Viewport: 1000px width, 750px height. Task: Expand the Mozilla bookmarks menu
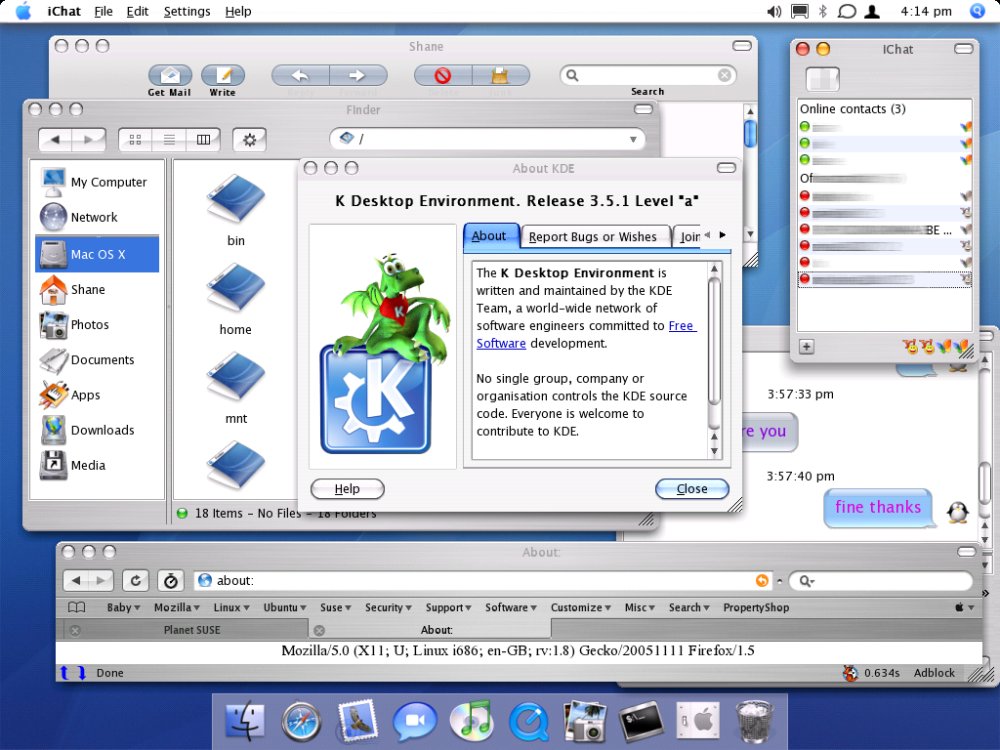click(177, 608)
